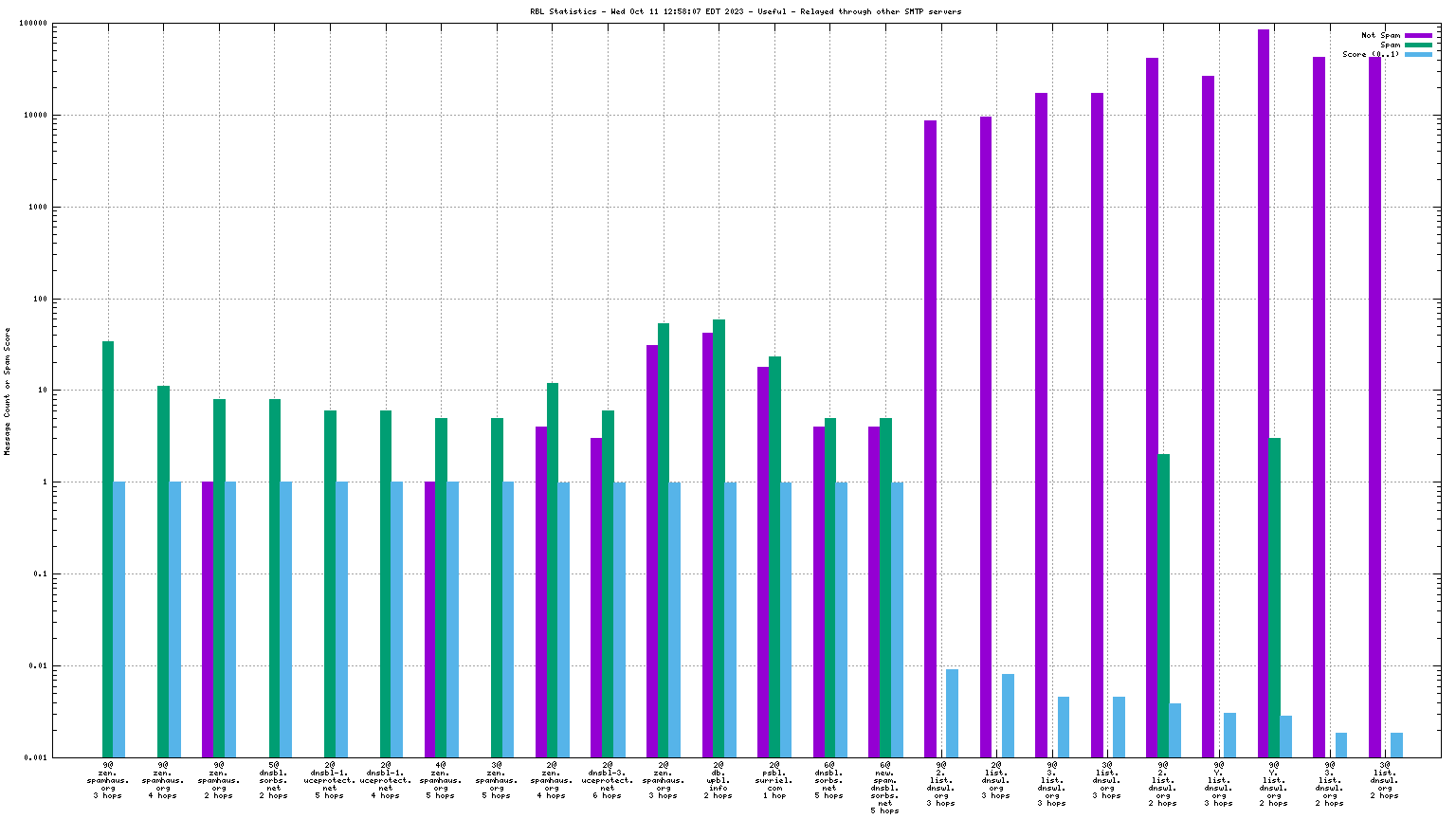1456x819 pixels.
Task: Click the blue Score (0..1) legend swatch
Action: coord(1418,54)
